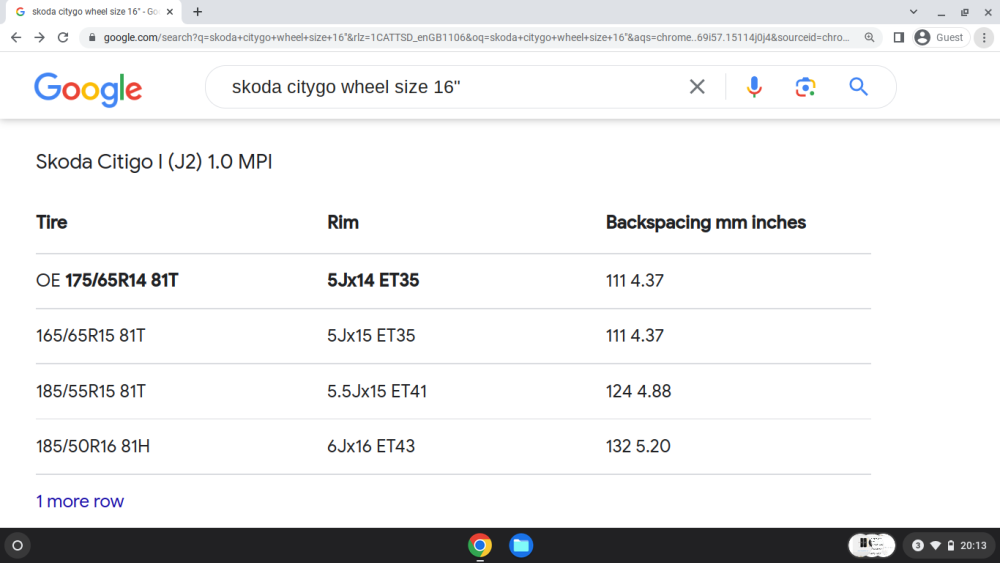Screen dimensions: 1000x563
Task: Open zoom magnifier in address bar
Action: (x=869, y=38)
